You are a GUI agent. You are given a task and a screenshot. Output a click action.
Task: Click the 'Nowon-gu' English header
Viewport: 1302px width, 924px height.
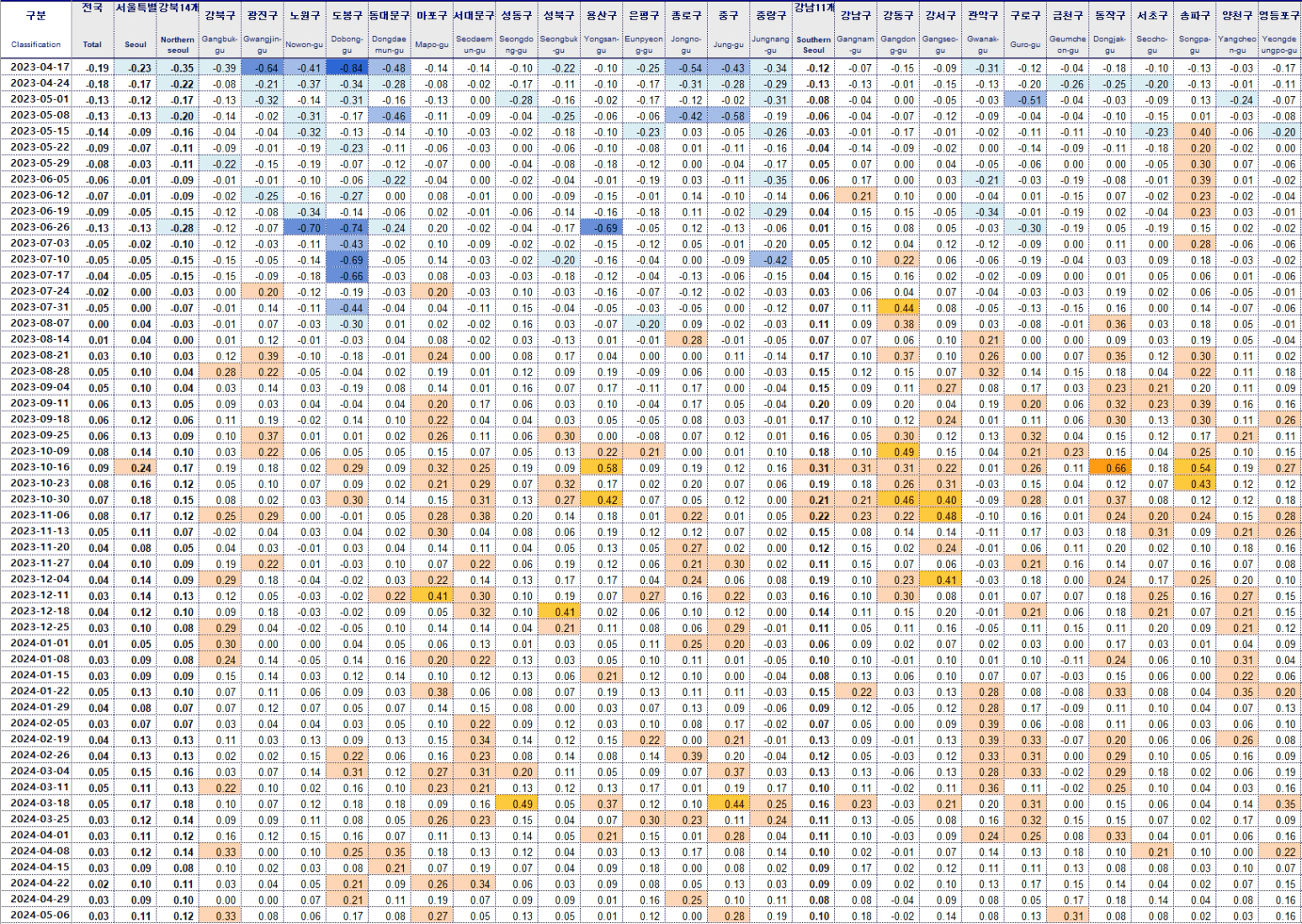(x=305, y=45)
